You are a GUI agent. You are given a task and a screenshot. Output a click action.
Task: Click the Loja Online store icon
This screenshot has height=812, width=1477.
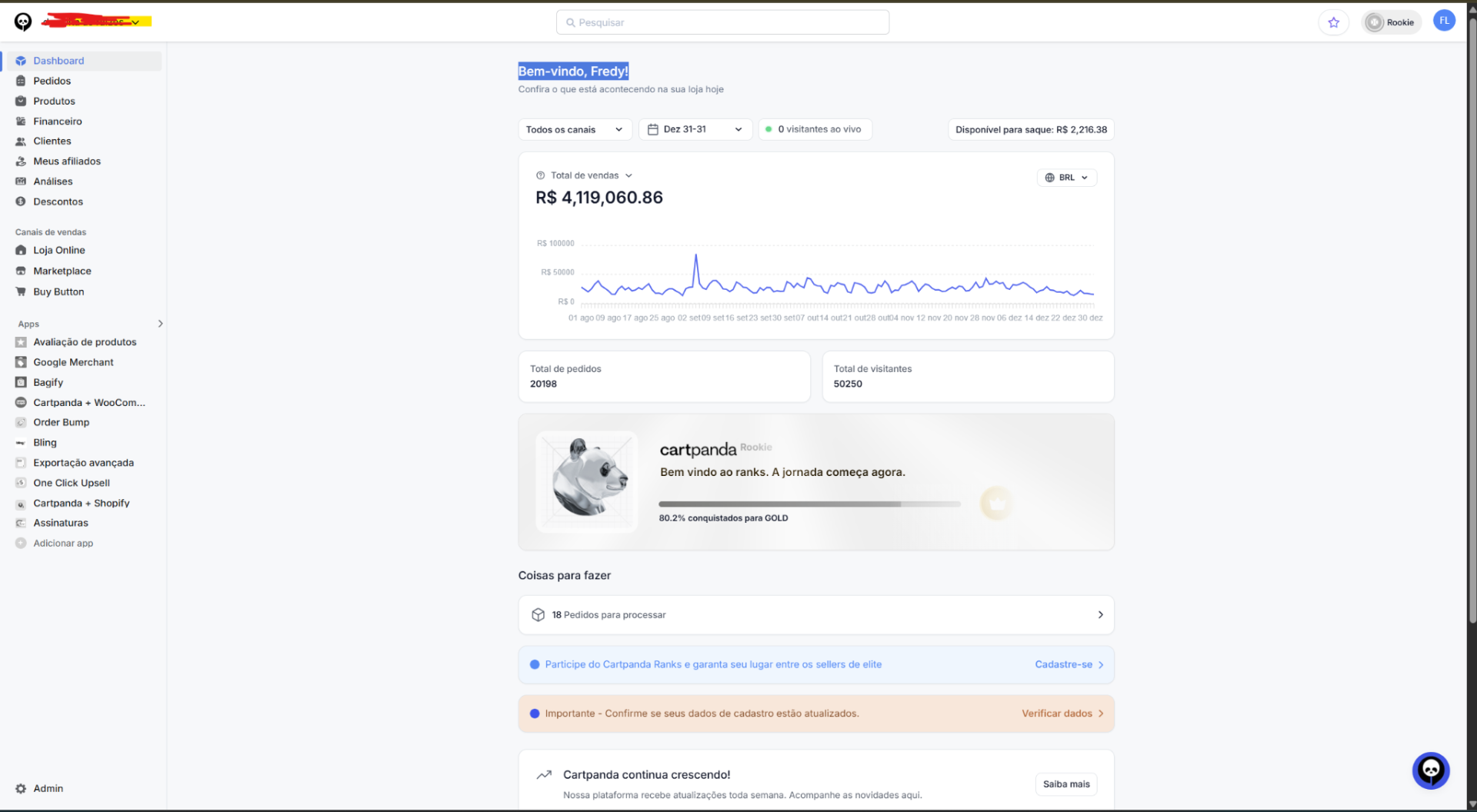click(x=21, y=250)
